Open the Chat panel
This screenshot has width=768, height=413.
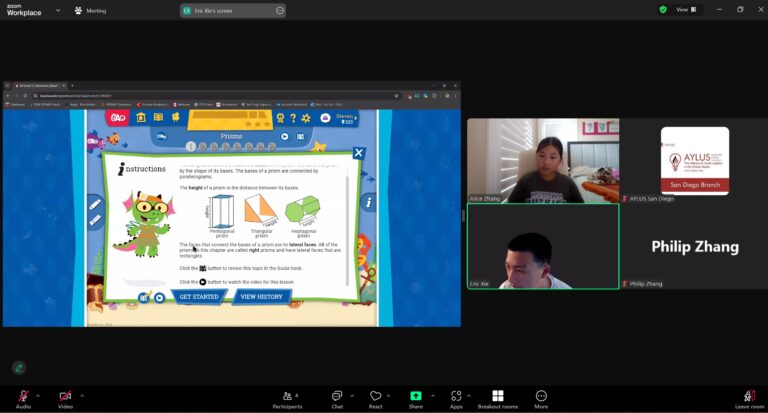point(337,399)
